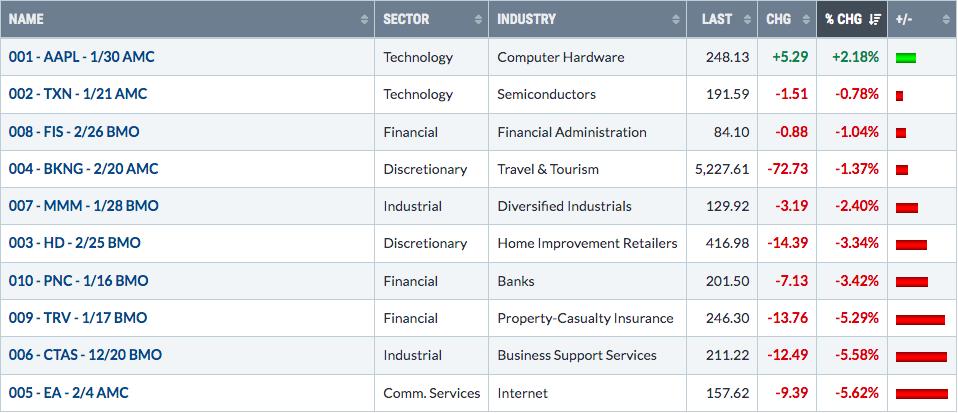Open 010 - PNC - 1/16 BMO link
958x413 pixels.
78,280
